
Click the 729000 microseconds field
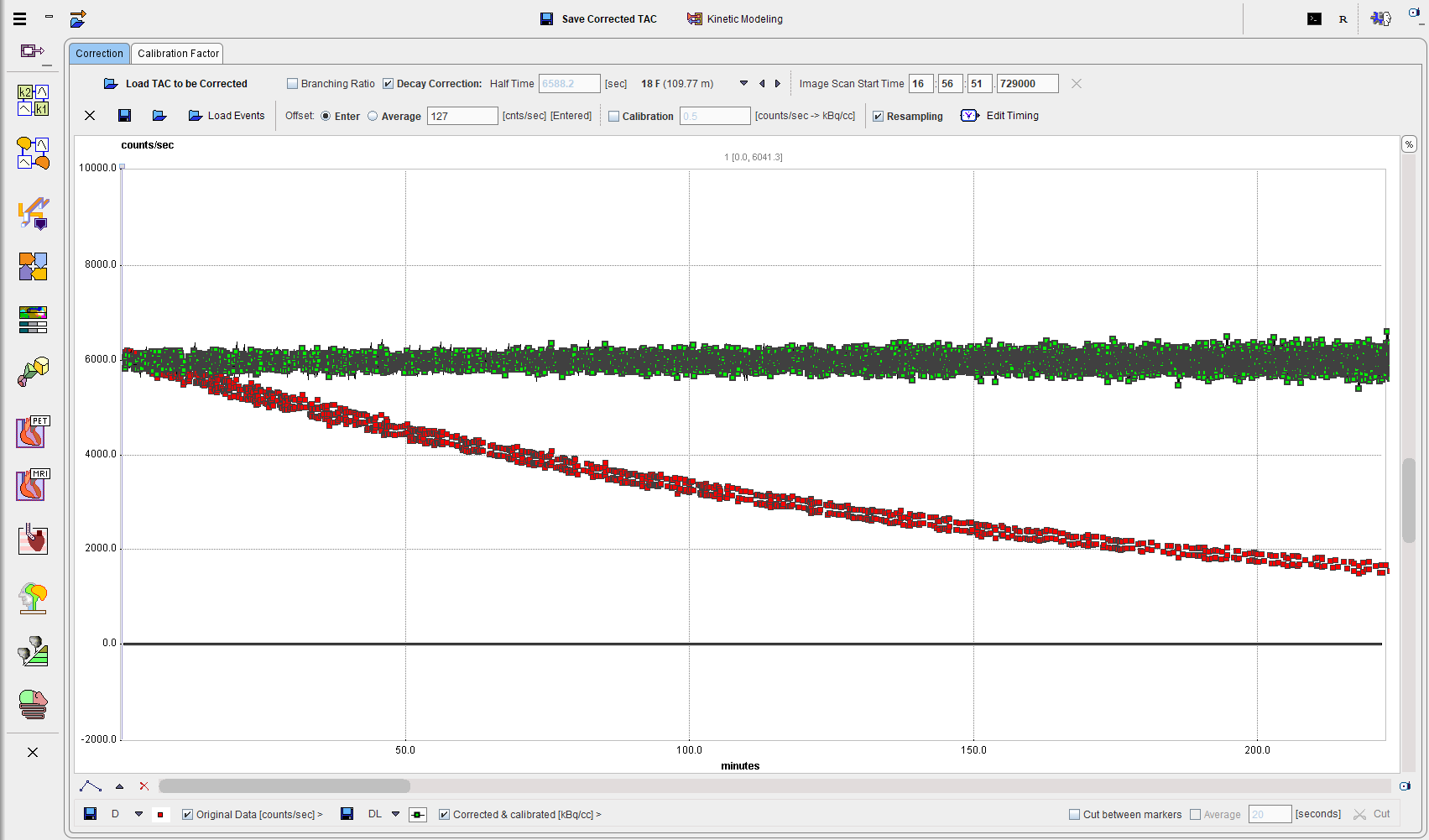[1027, 84]
